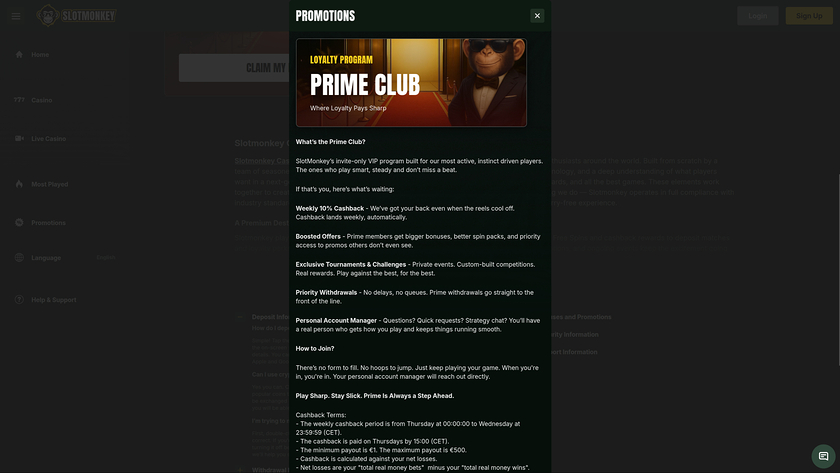The image size is (840, 473).
Task: Open the Casino 777 icon
Action: [19, 100]
